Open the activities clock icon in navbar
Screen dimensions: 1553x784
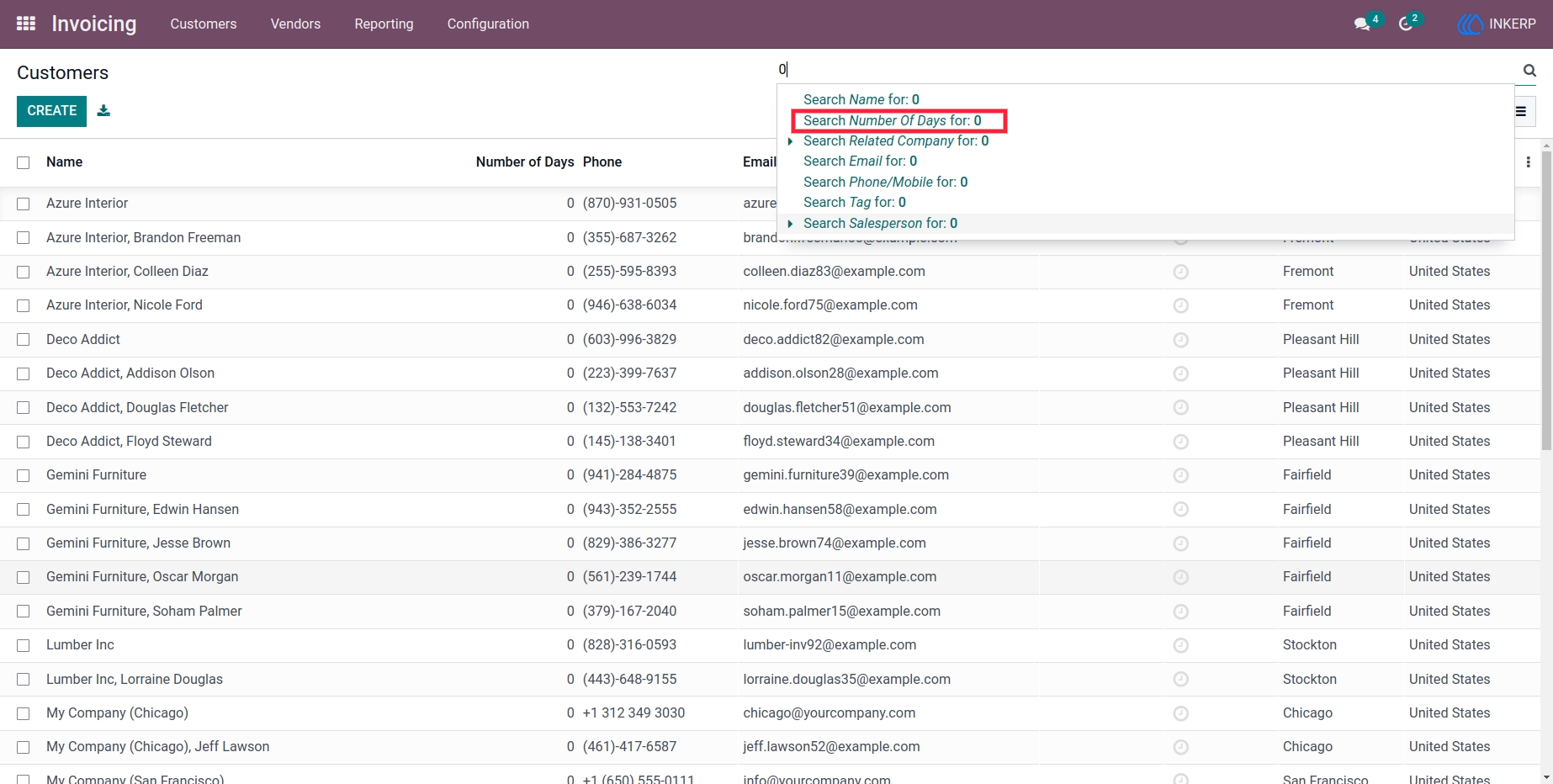pyautogui.click(x=1406, y=24)
